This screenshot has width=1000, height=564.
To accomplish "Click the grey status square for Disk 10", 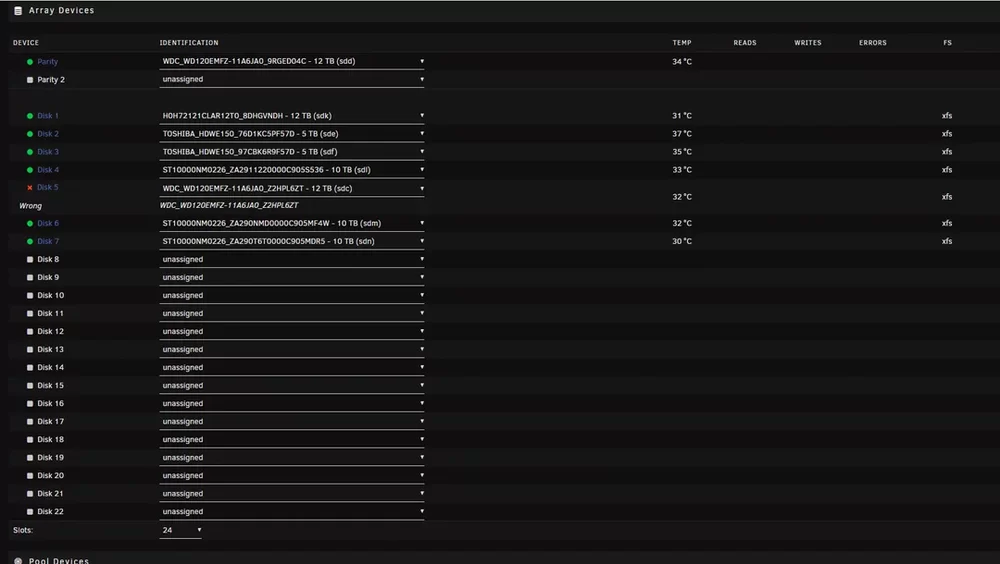I will pyautogui.click(x=30, y=295).
